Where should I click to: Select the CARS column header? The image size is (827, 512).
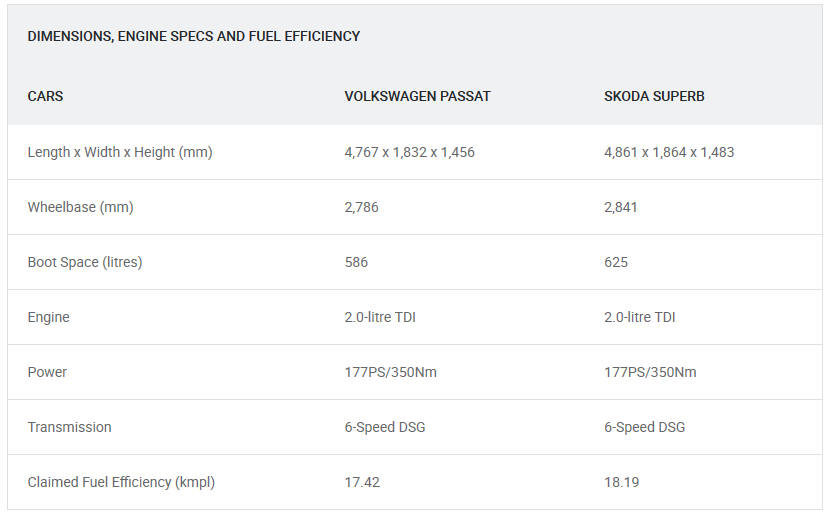(45, 97)
